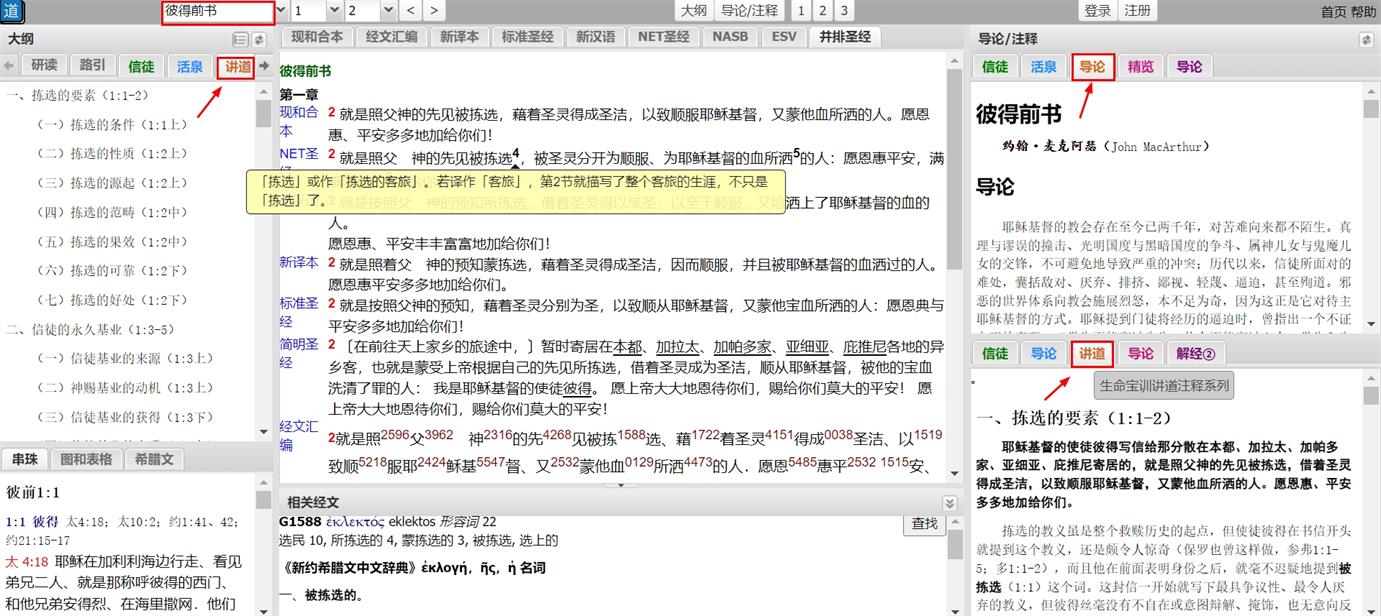
Task: Click the list view icon in 大纲 panel
Action: click(x=240, y=39)
